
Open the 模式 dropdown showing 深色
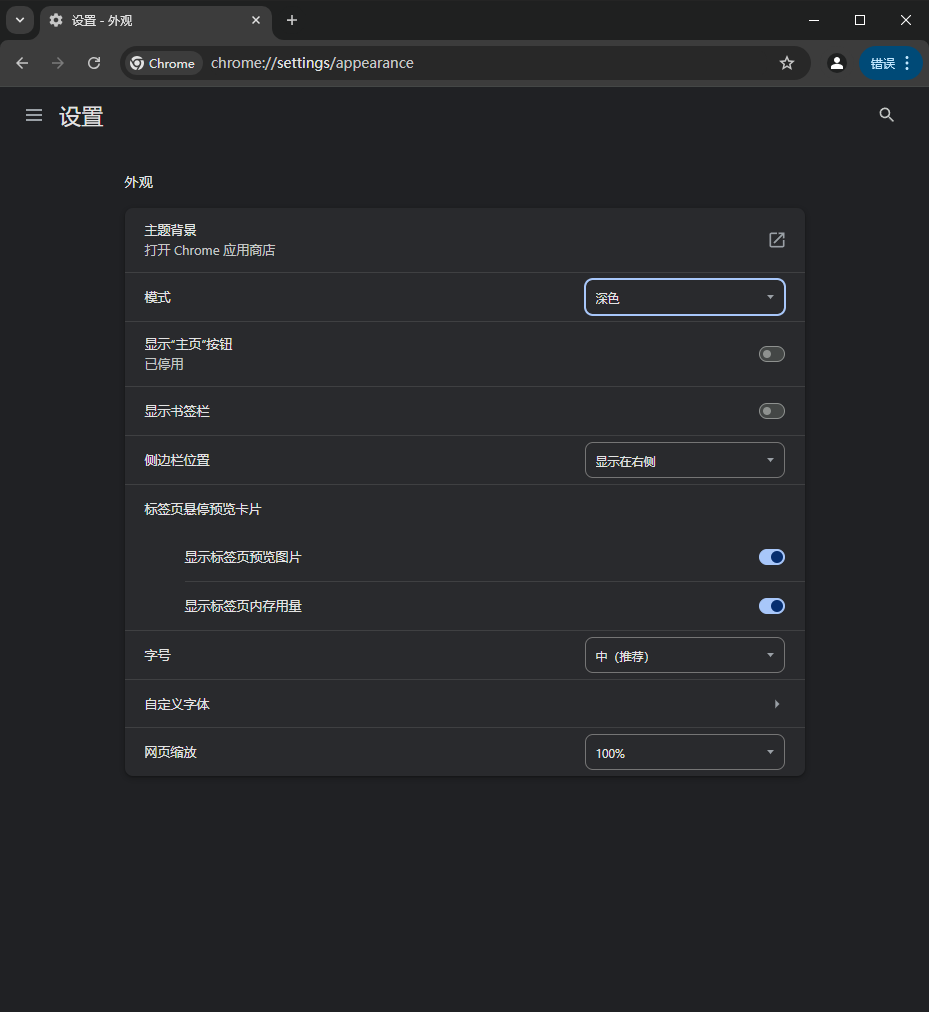tap(684, 297)
